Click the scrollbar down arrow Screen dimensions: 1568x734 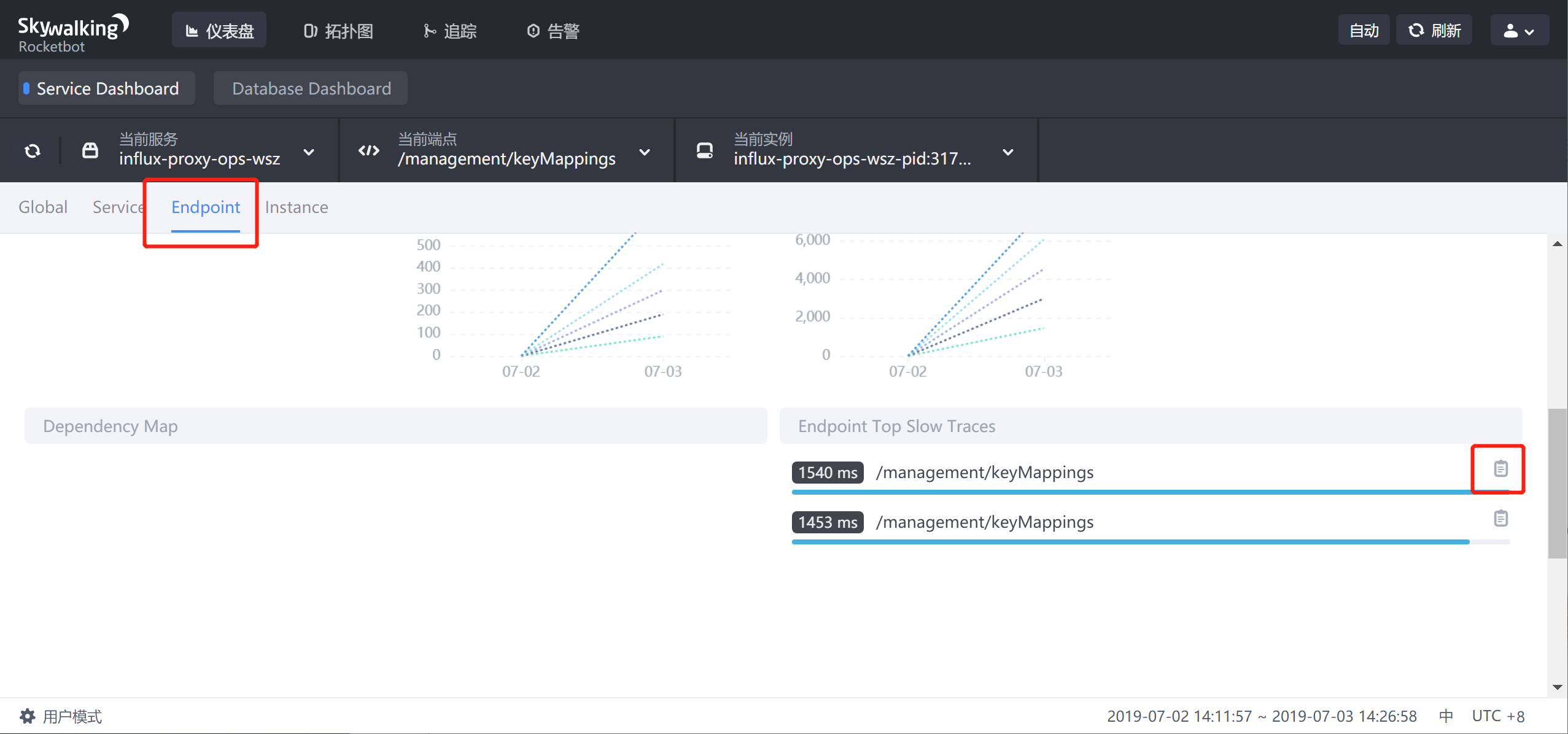[1557, 687]
